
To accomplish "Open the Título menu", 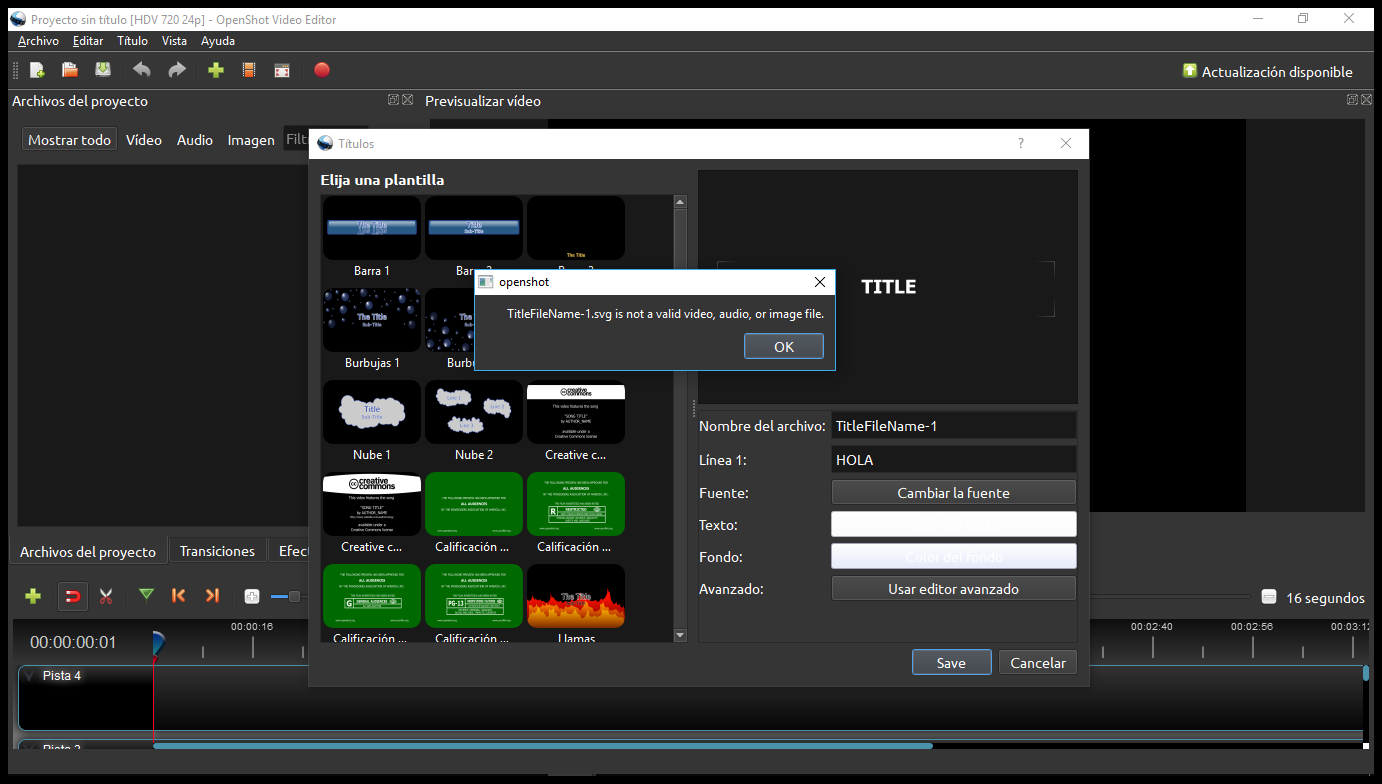I will 132,41.
